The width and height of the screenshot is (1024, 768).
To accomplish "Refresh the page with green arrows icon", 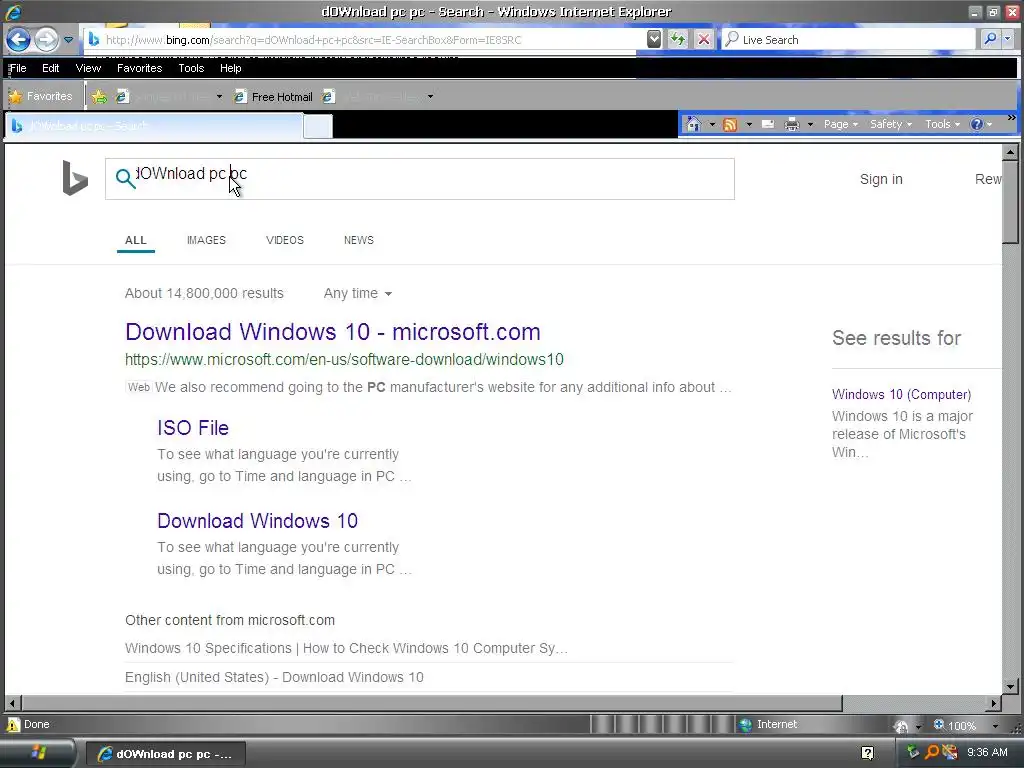I will pyautogui.click(x=678, y=40).
